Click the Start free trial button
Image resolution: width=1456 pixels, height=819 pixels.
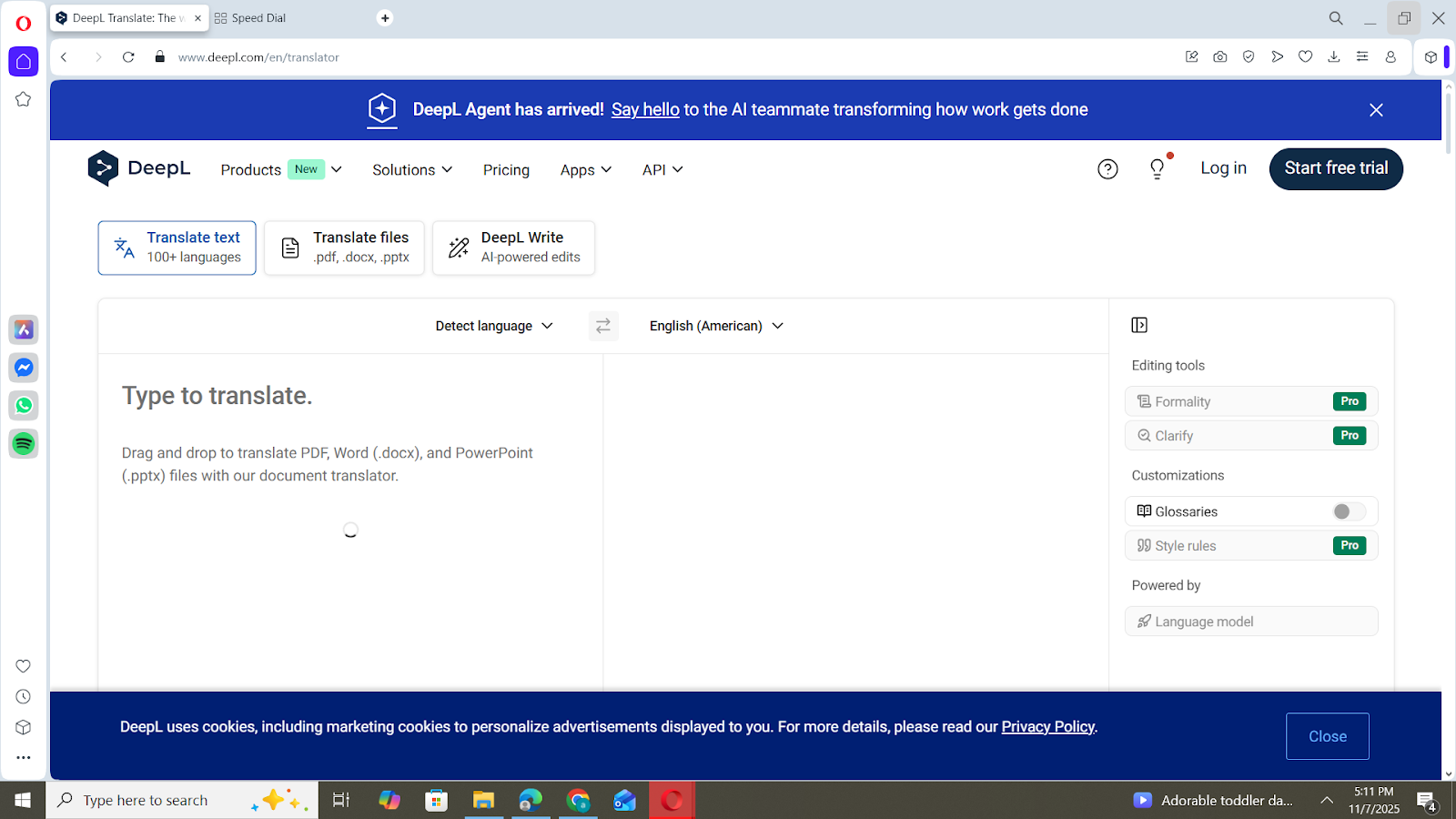pyautogui.click(x=1335, y=168)
